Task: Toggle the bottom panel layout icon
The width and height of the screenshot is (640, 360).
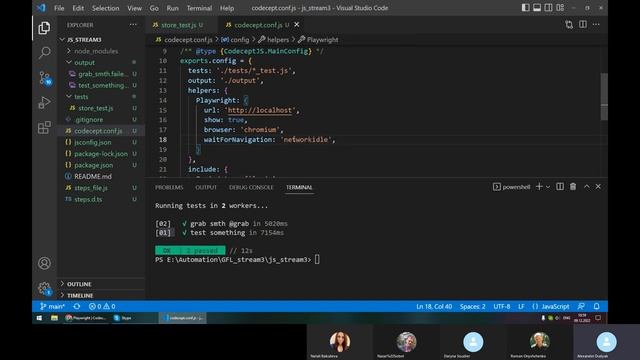Action: (537, 8)
